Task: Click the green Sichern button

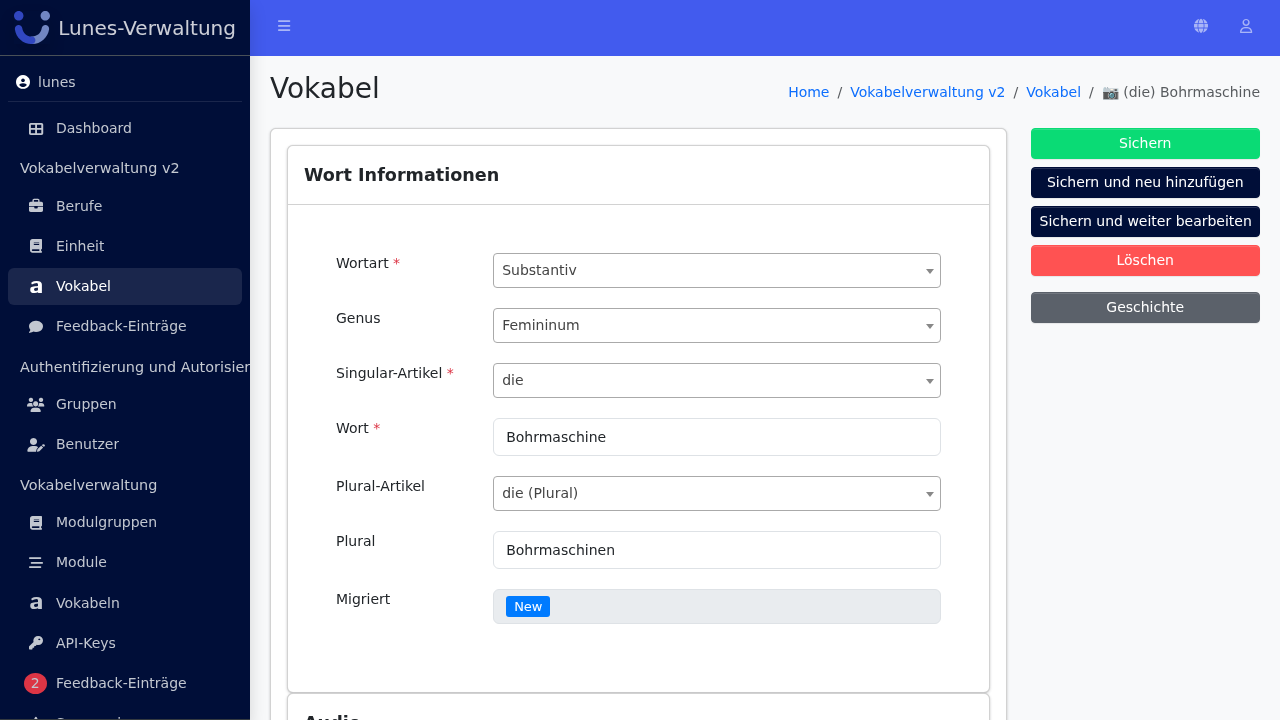Action: [1145, 143]
